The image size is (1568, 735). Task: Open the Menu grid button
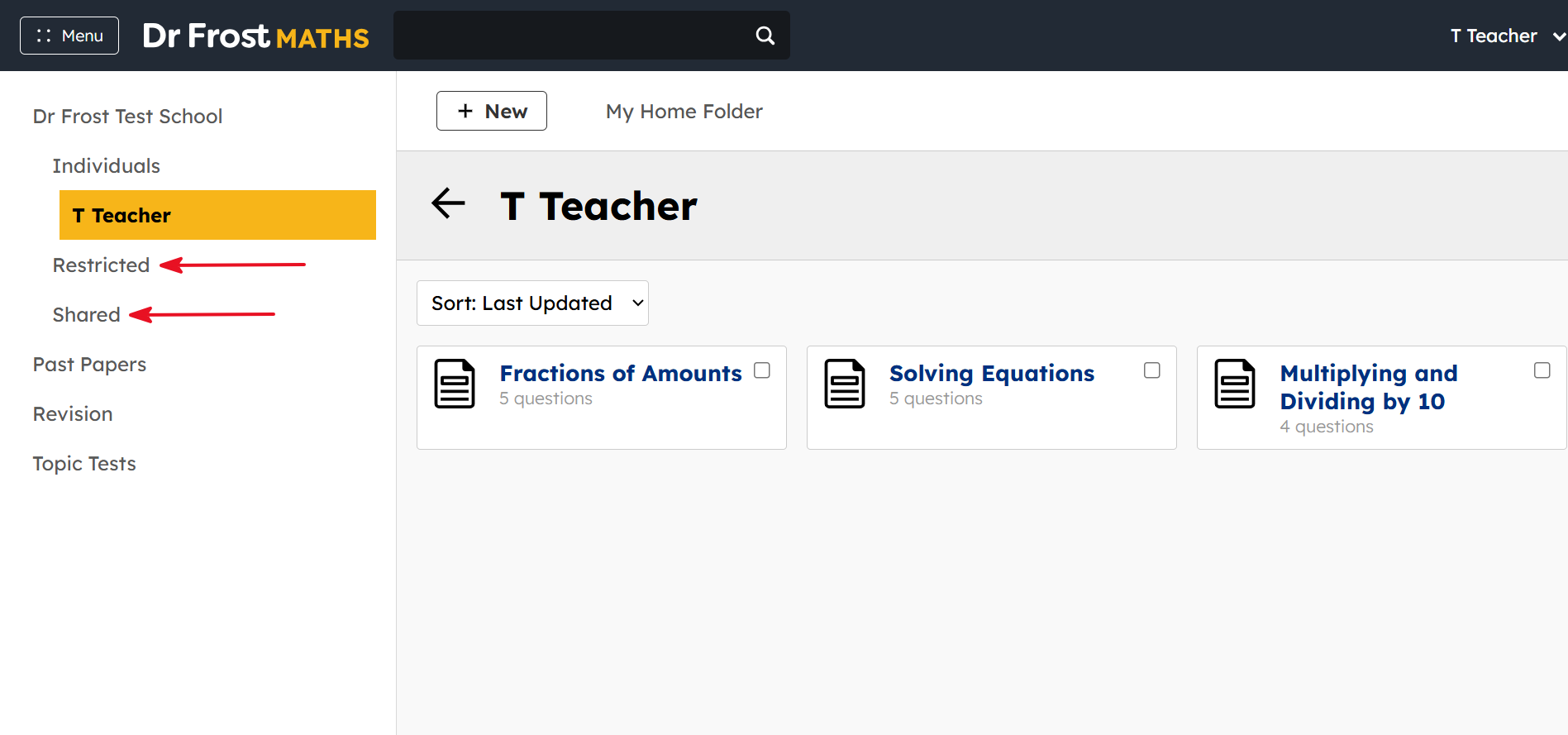tap(69, 36)
